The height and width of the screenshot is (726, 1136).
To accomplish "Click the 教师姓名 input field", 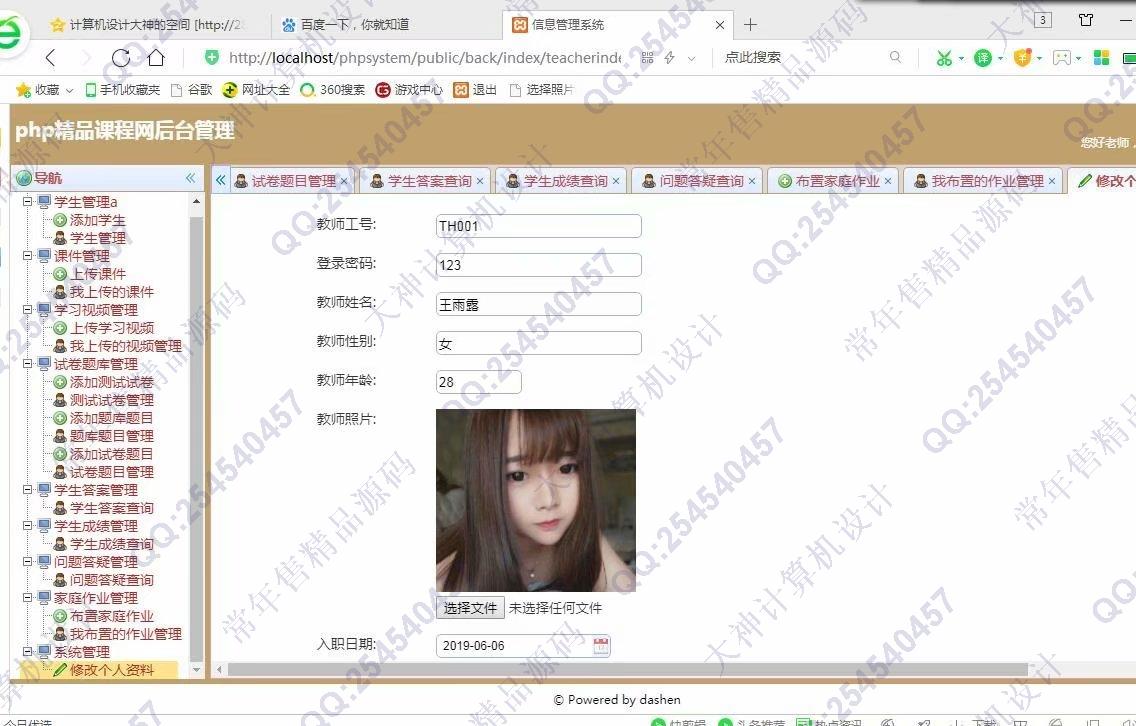I will click(538, 304).
